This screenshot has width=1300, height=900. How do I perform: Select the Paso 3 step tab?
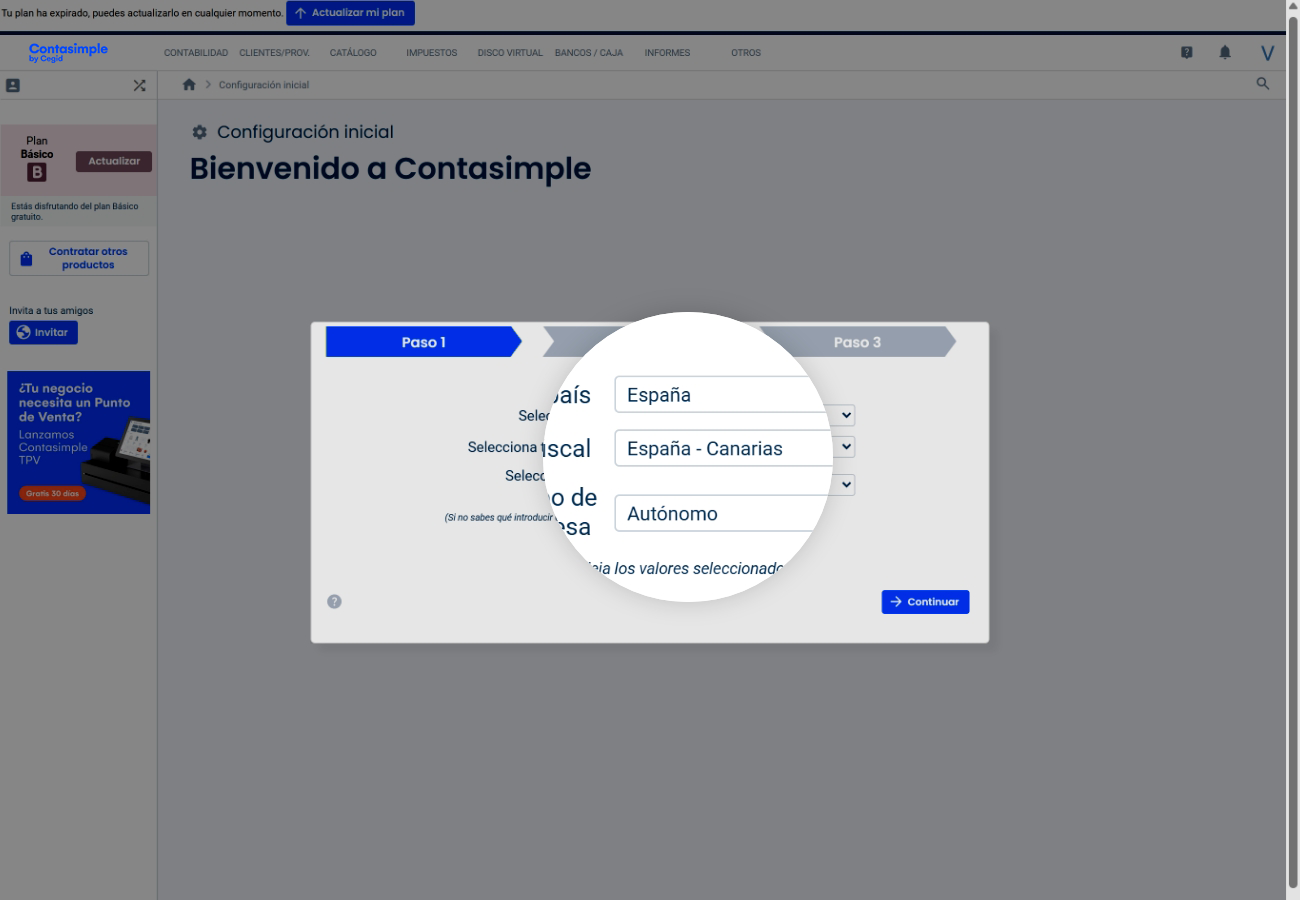click(x=857, y=342)
